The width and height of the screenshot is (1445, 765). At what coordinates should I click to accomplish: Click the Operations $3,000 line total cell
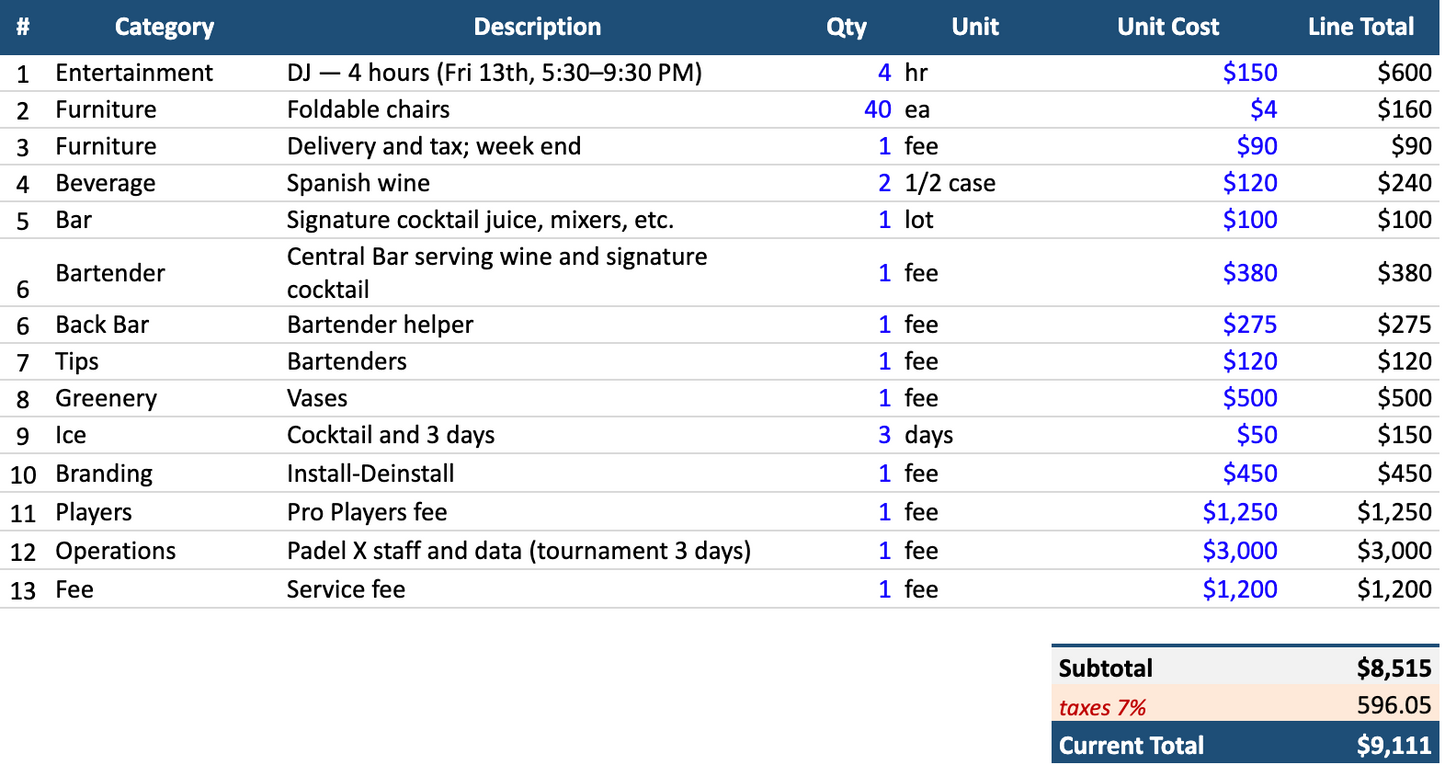coord(1361,551)
